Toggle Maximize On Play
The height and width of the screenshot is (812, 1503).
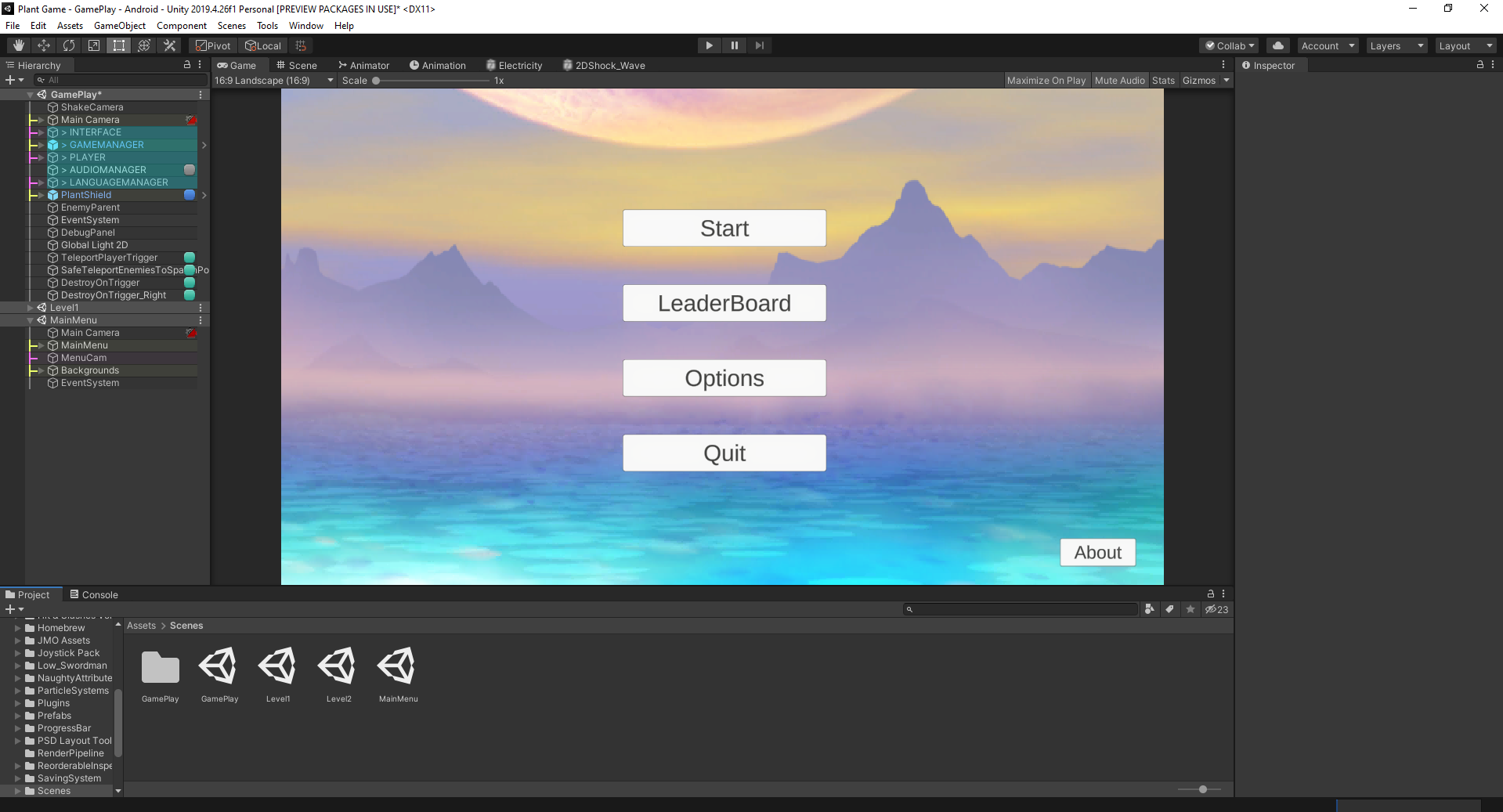[x=1046, y=81]
